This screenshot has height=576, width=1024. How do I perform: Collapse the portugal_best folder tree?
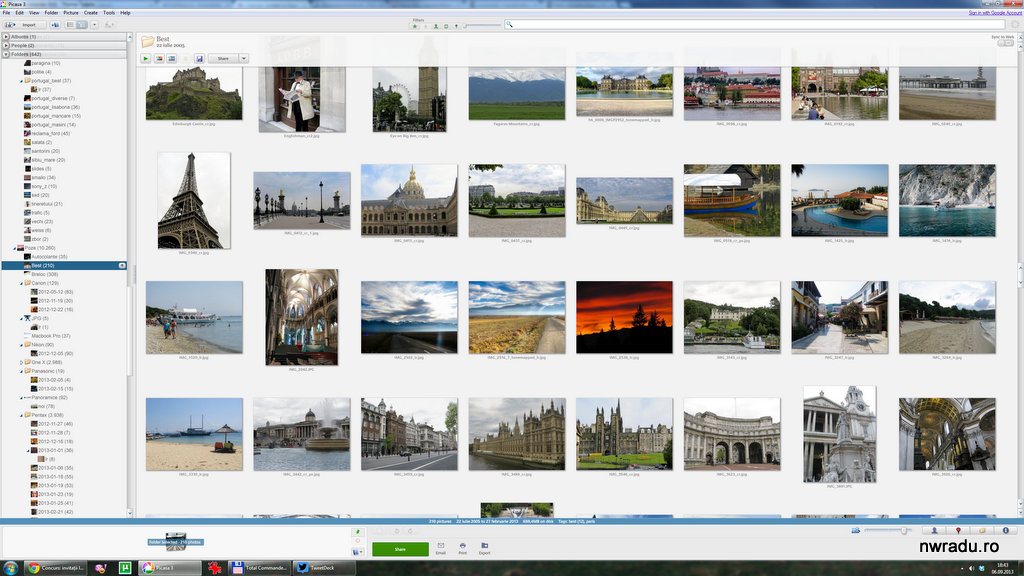point(21,81)
